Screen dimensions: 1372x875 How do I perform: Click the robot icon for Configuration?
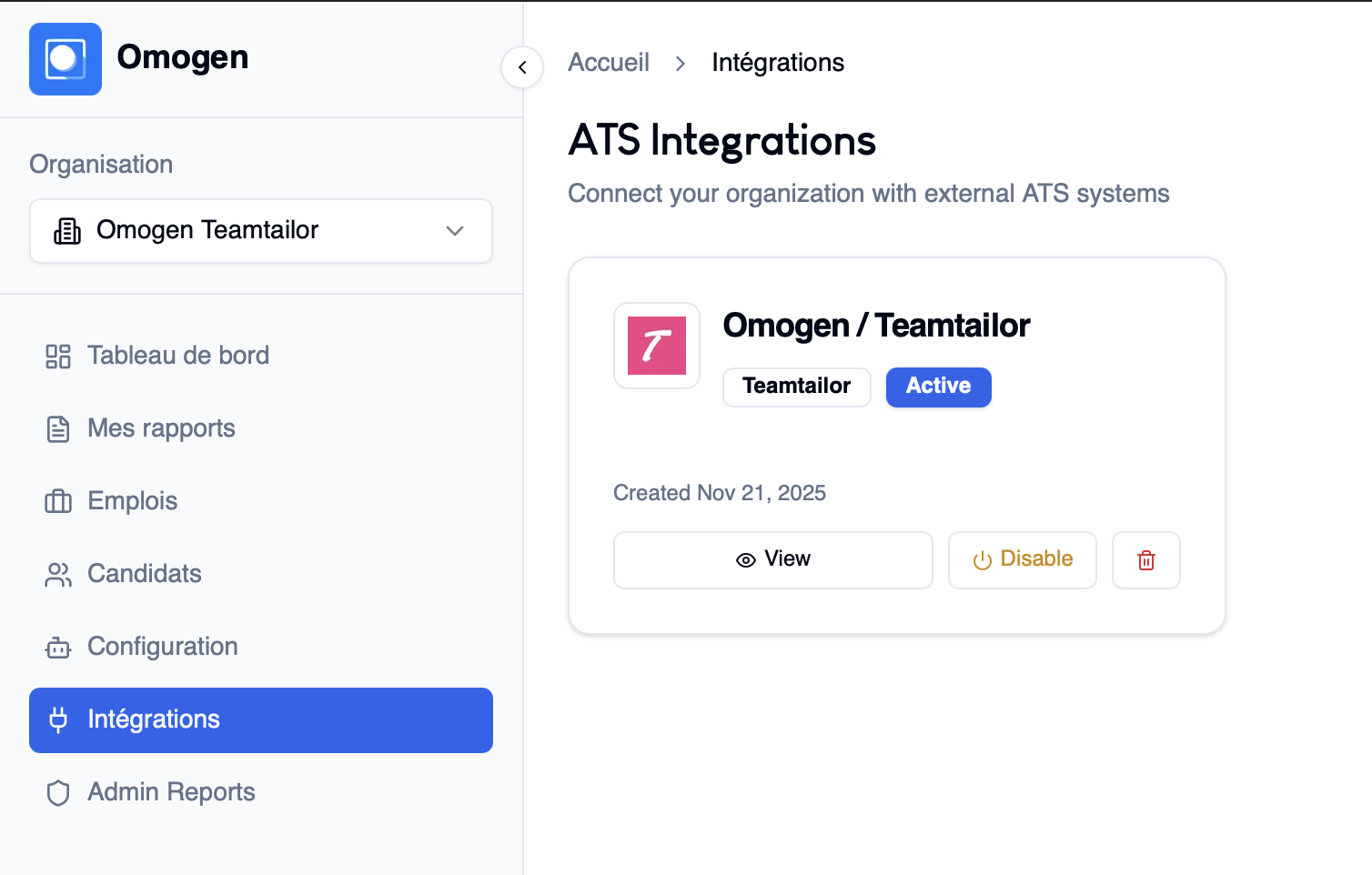coord(58,648)
